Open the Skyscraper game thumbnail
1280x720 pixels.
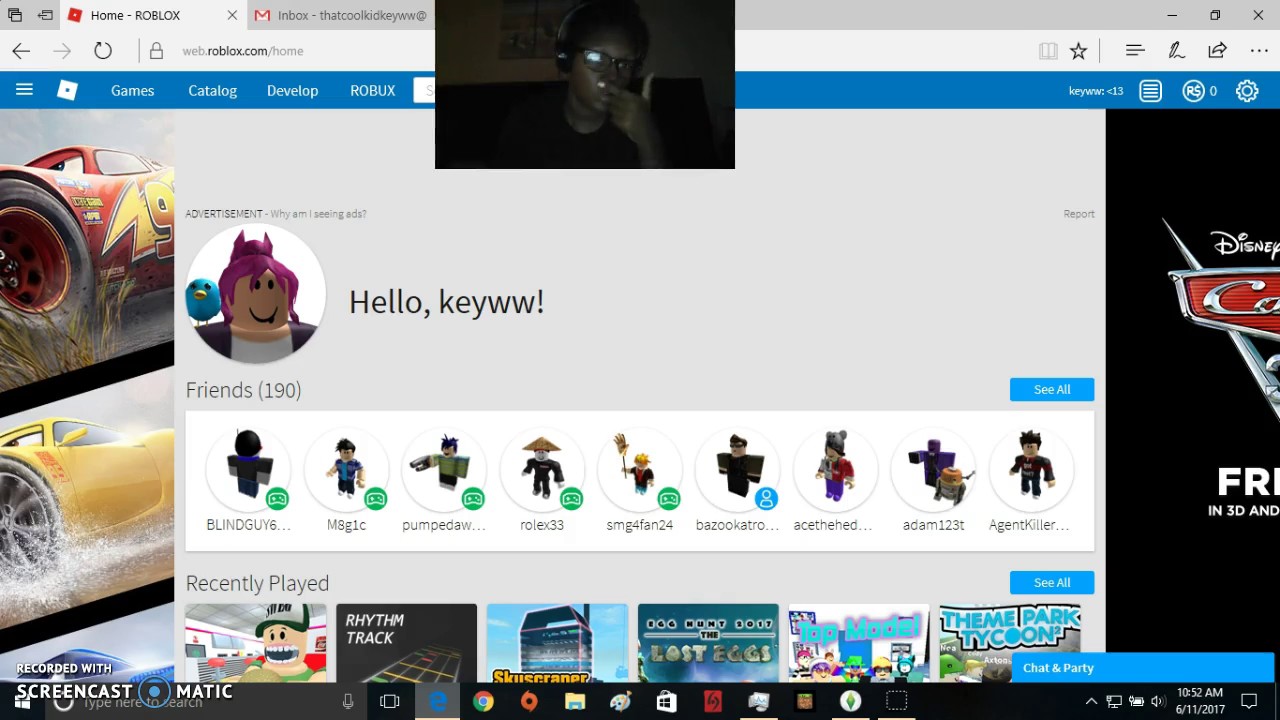click(x=557, y=643)
